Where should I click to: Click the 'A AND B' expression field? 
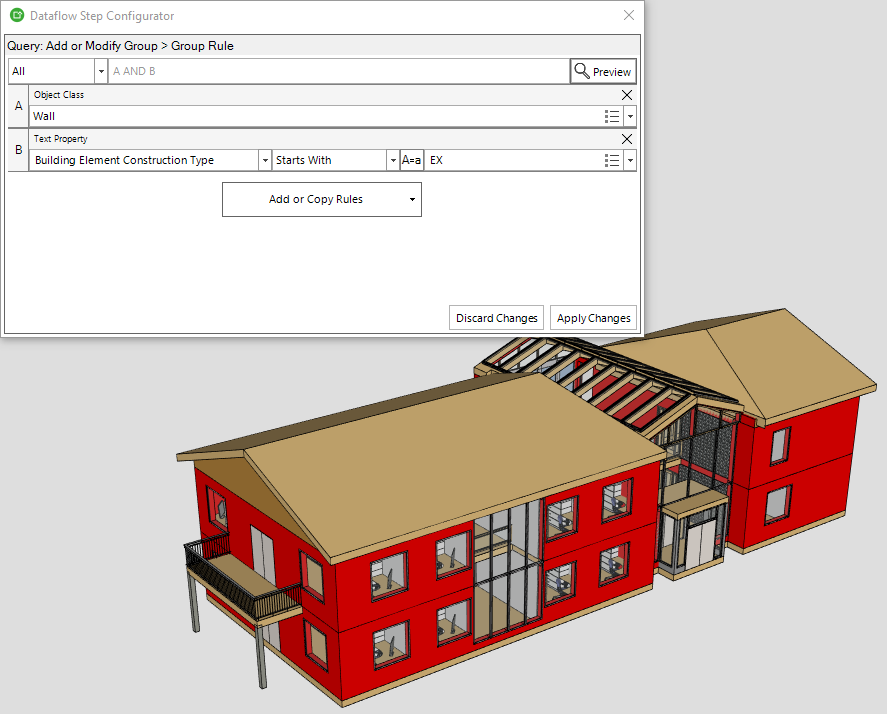point(338,71)
